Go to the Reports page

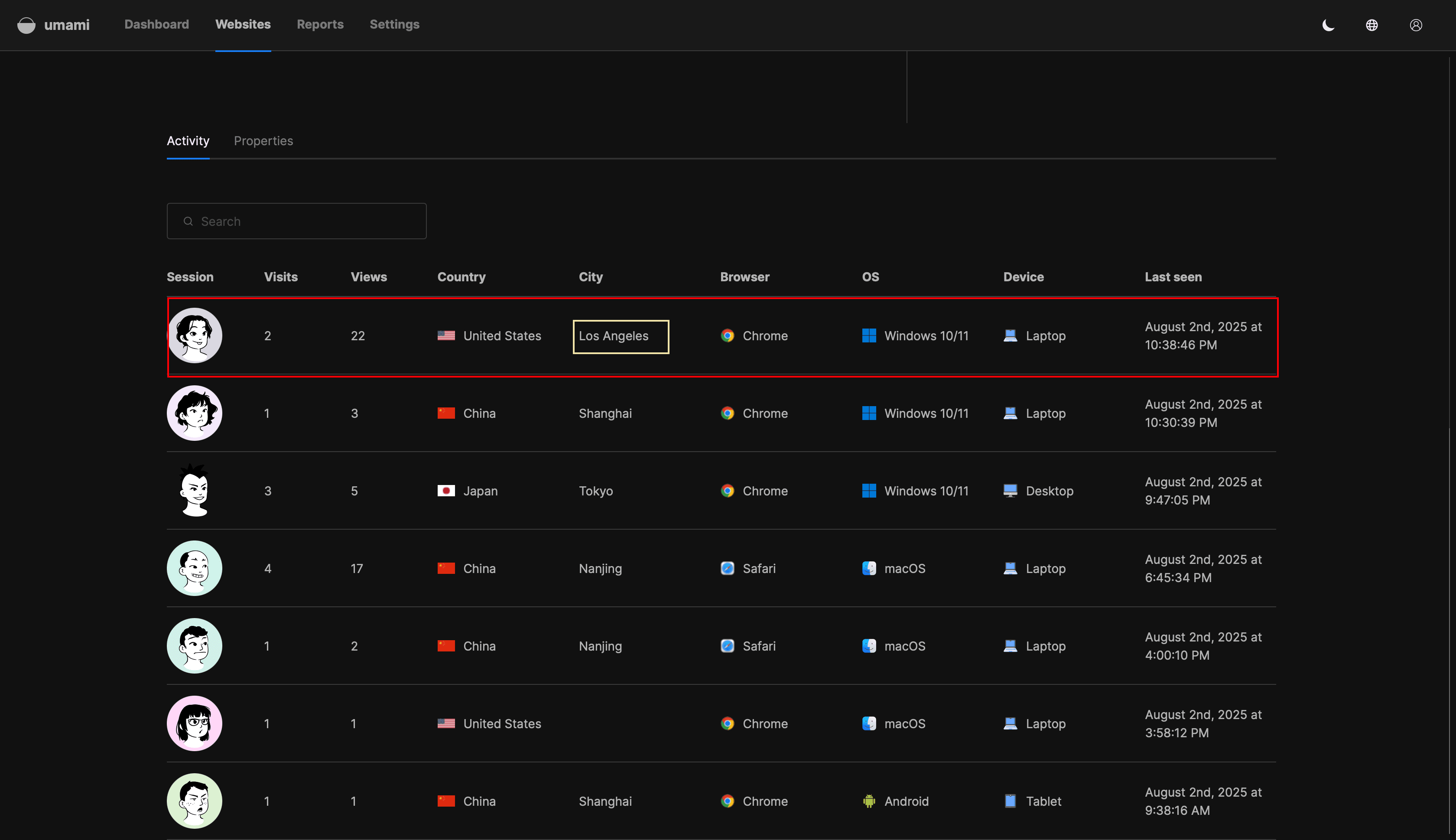click(320, 24)
